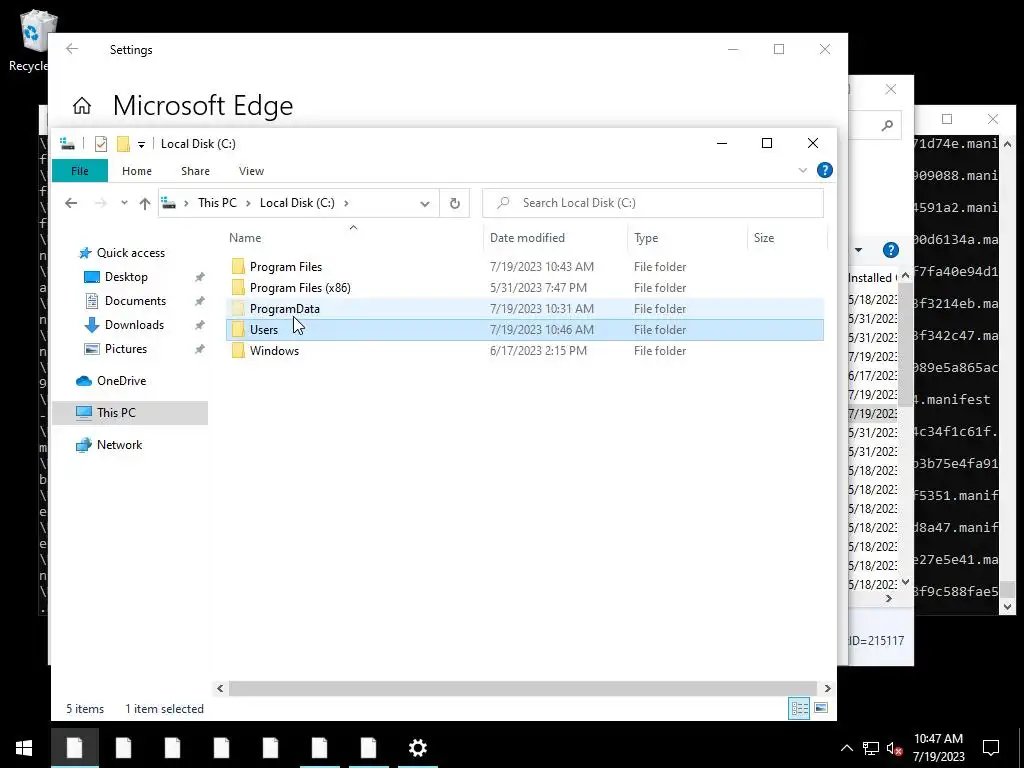The height and width of the screenshot is (768, 1024).
Task: Open the notification center icon
Action: pos(991,748)
